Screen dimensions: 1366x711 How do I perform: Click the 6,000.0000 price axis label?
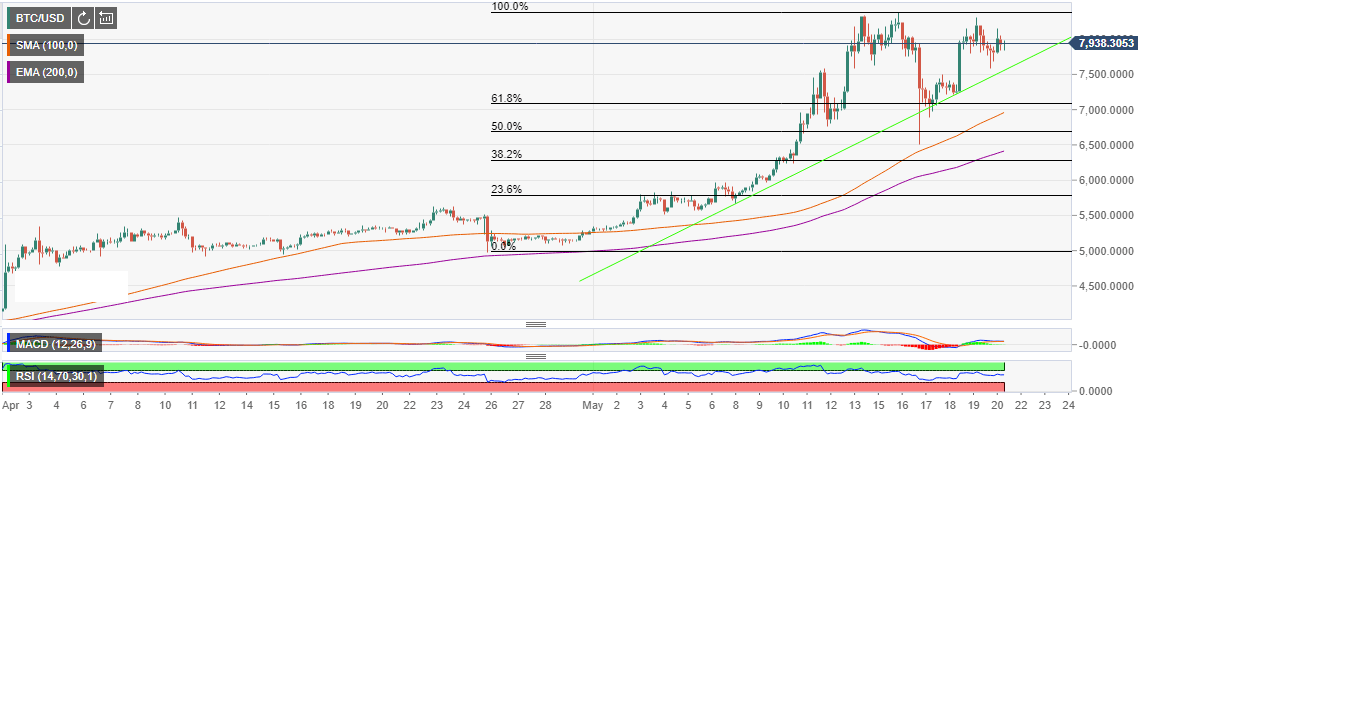coord(1107,180)
